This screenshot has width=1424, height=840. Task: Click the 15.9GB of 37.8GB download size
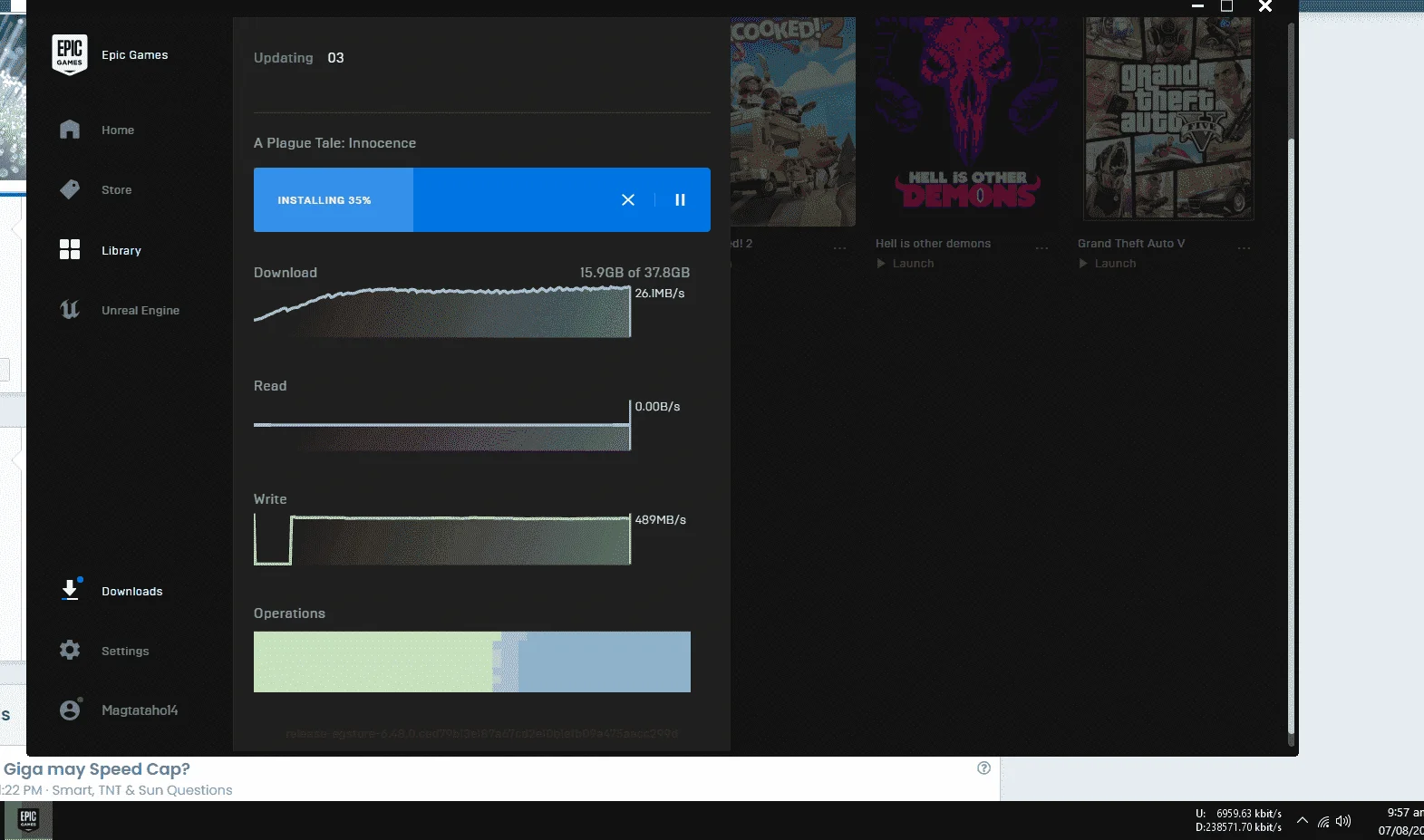pyautogui.click(x=635, y=273)
